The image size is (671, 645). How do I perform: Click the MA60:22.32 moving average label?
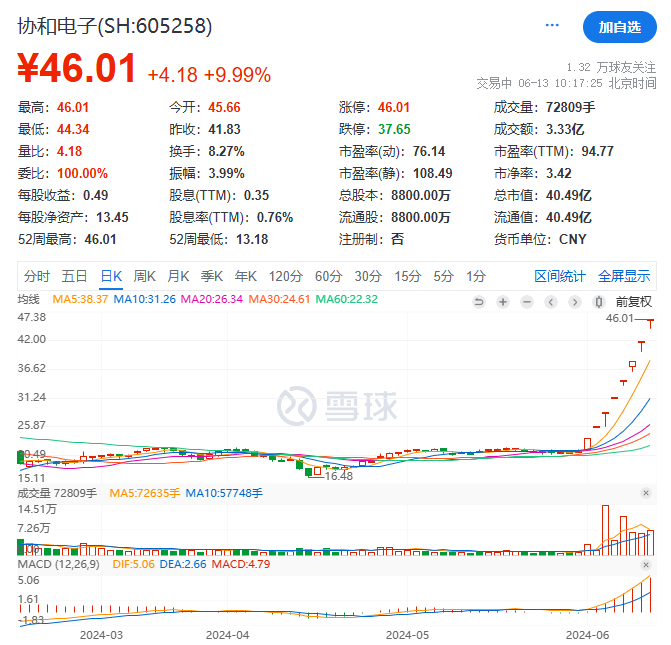(x=347, y=299)
